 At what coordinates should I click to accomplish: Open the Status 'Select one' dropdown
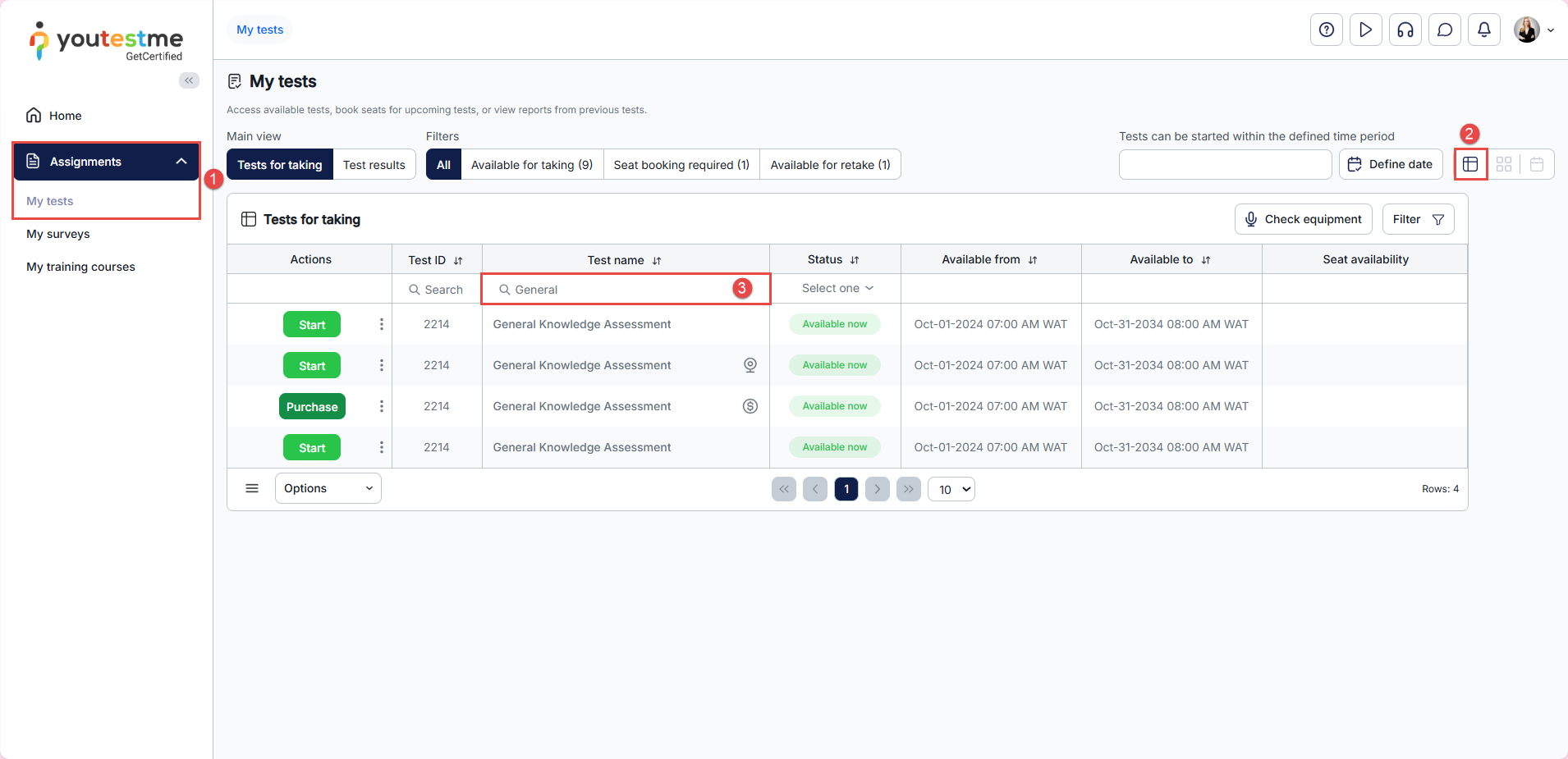click(836, 289)
